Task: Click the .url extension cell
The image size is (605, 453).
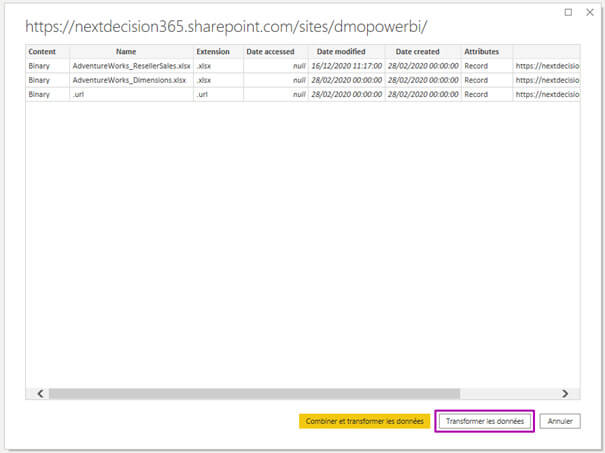Action: tap(218, 95)
